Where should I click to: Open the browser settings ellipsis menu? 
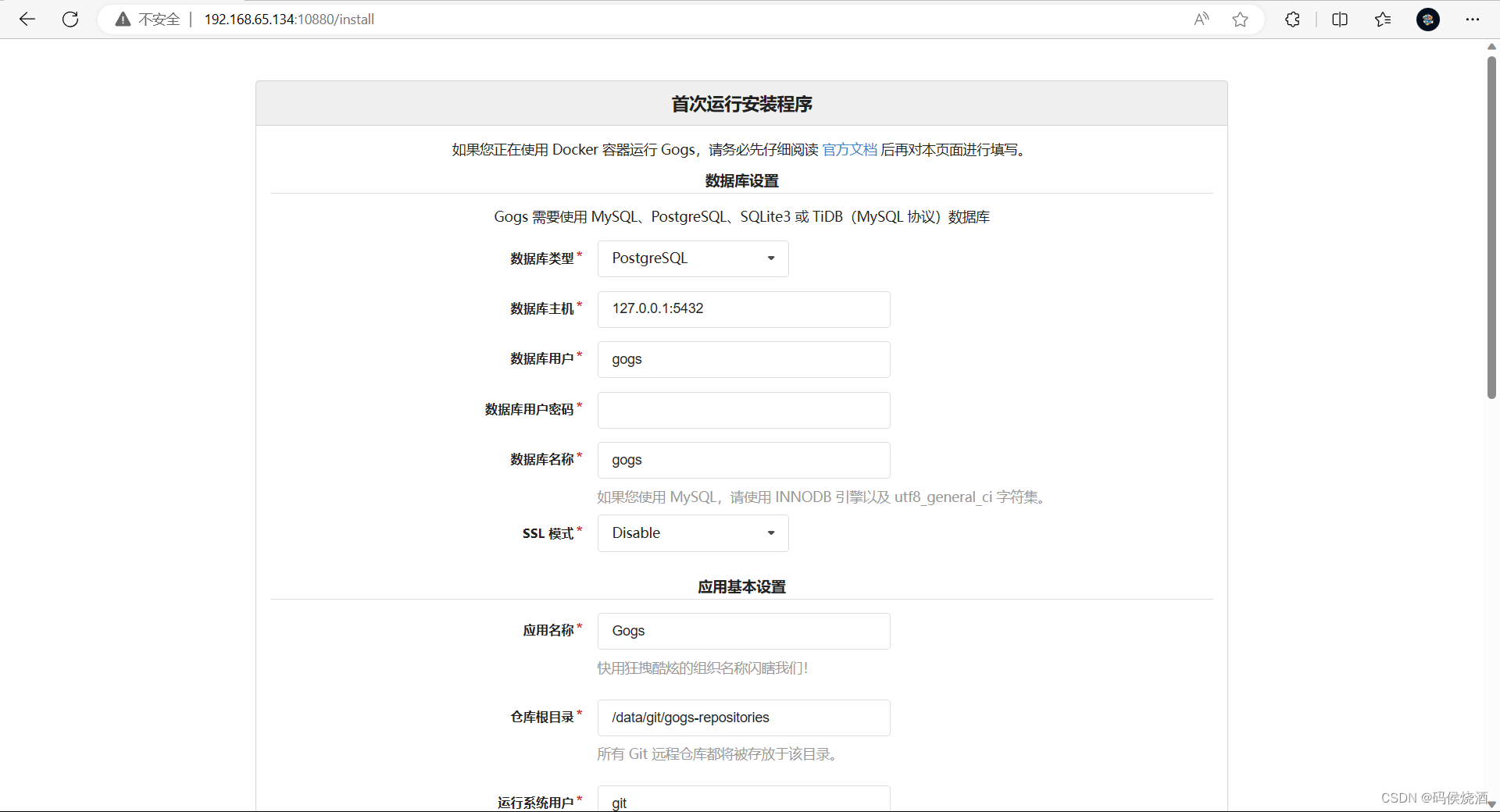(x=1473, y=20)
